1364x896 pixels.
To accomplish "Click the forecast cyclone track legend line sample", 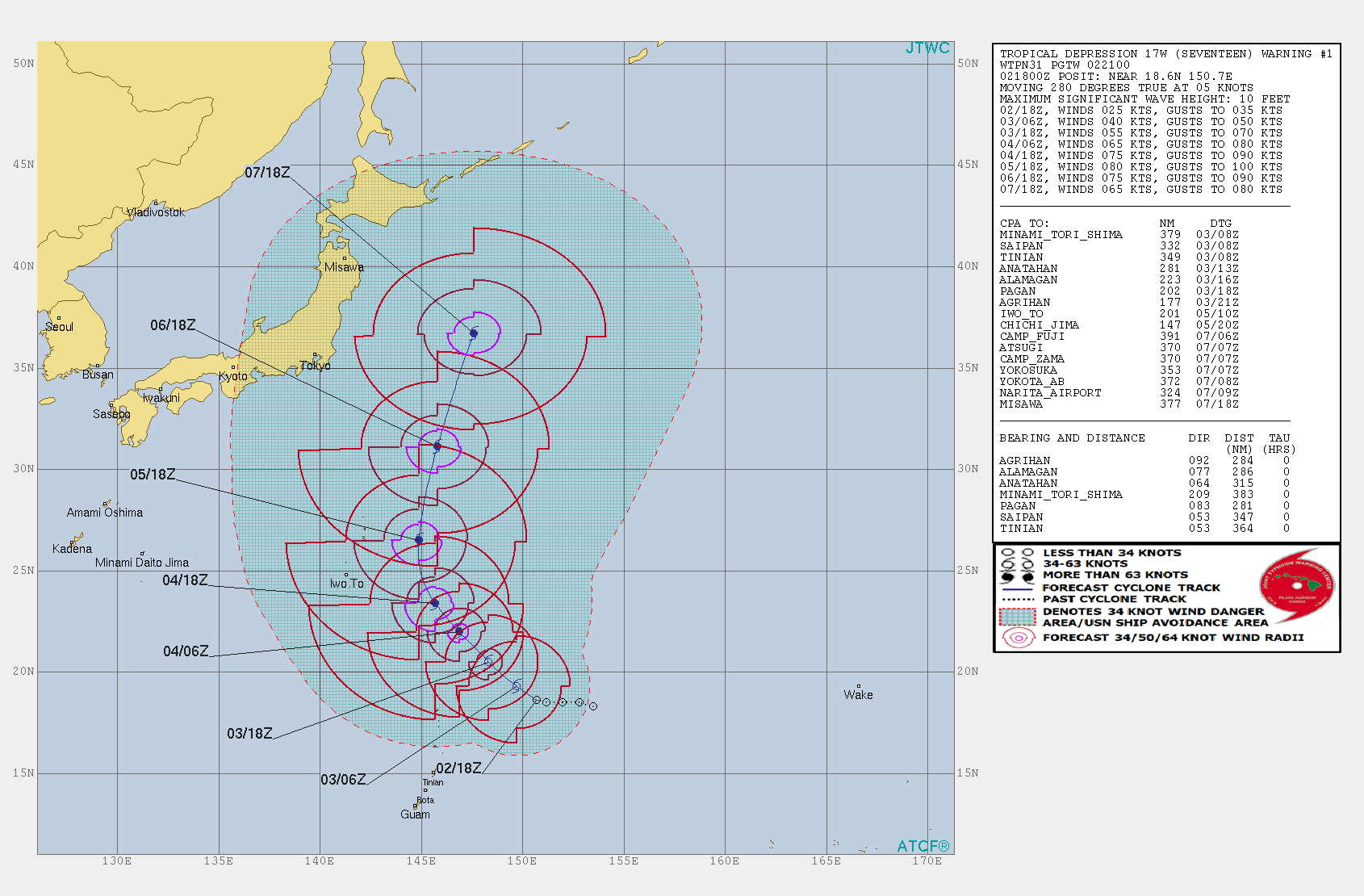I will point(1017,588).
